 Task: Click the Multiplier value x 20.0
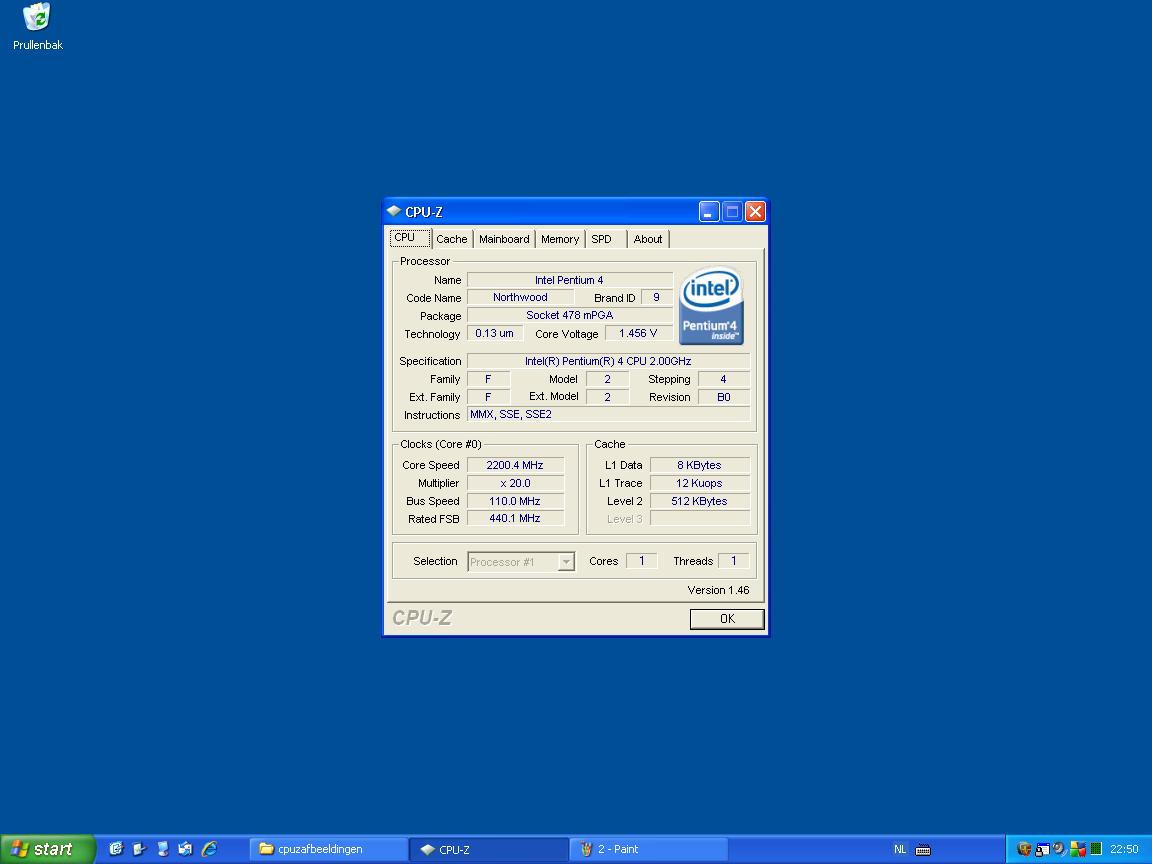coord(515,483)
